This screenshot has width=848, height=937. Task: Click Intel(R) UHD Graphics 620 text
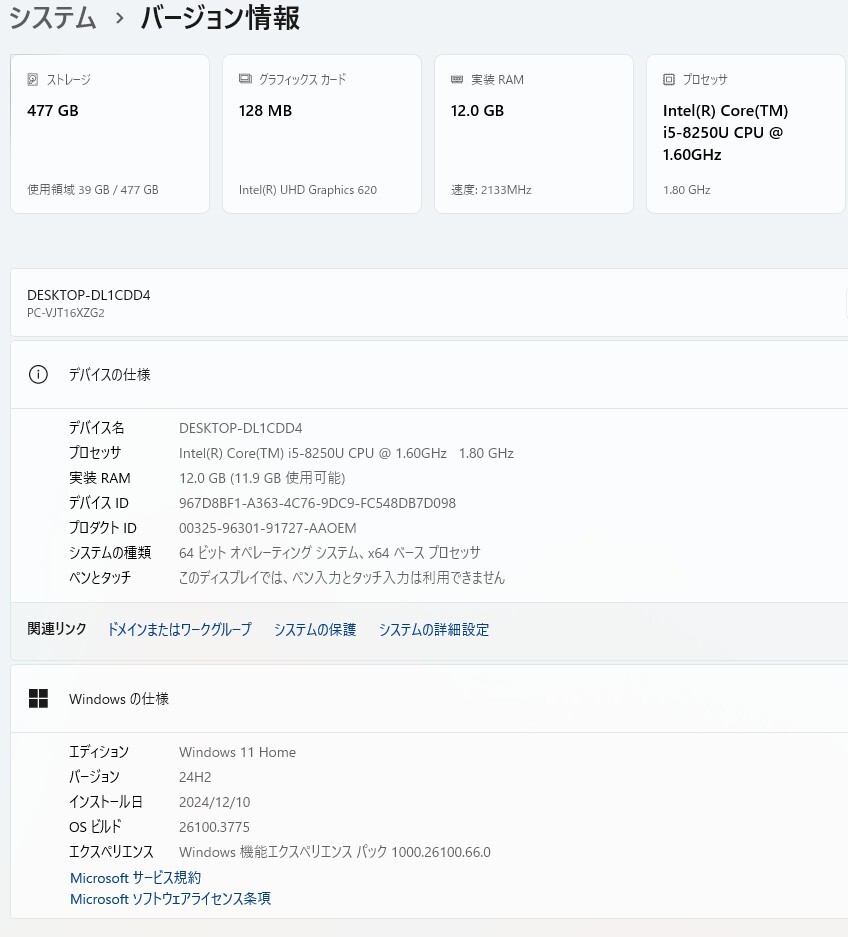(308, 189)
